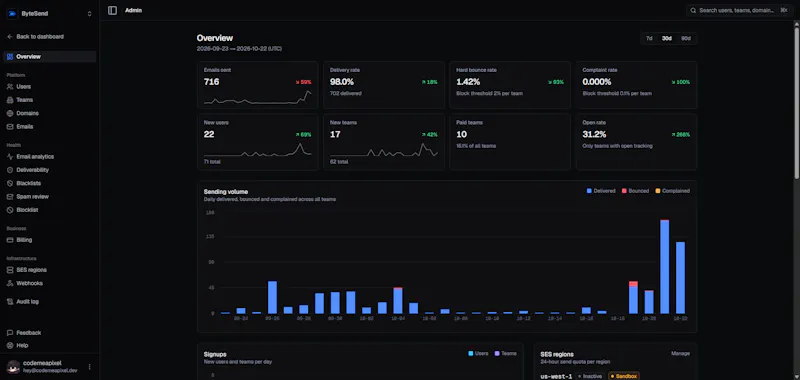Click the Sandbox badge for us-west-1

point(623,376)
